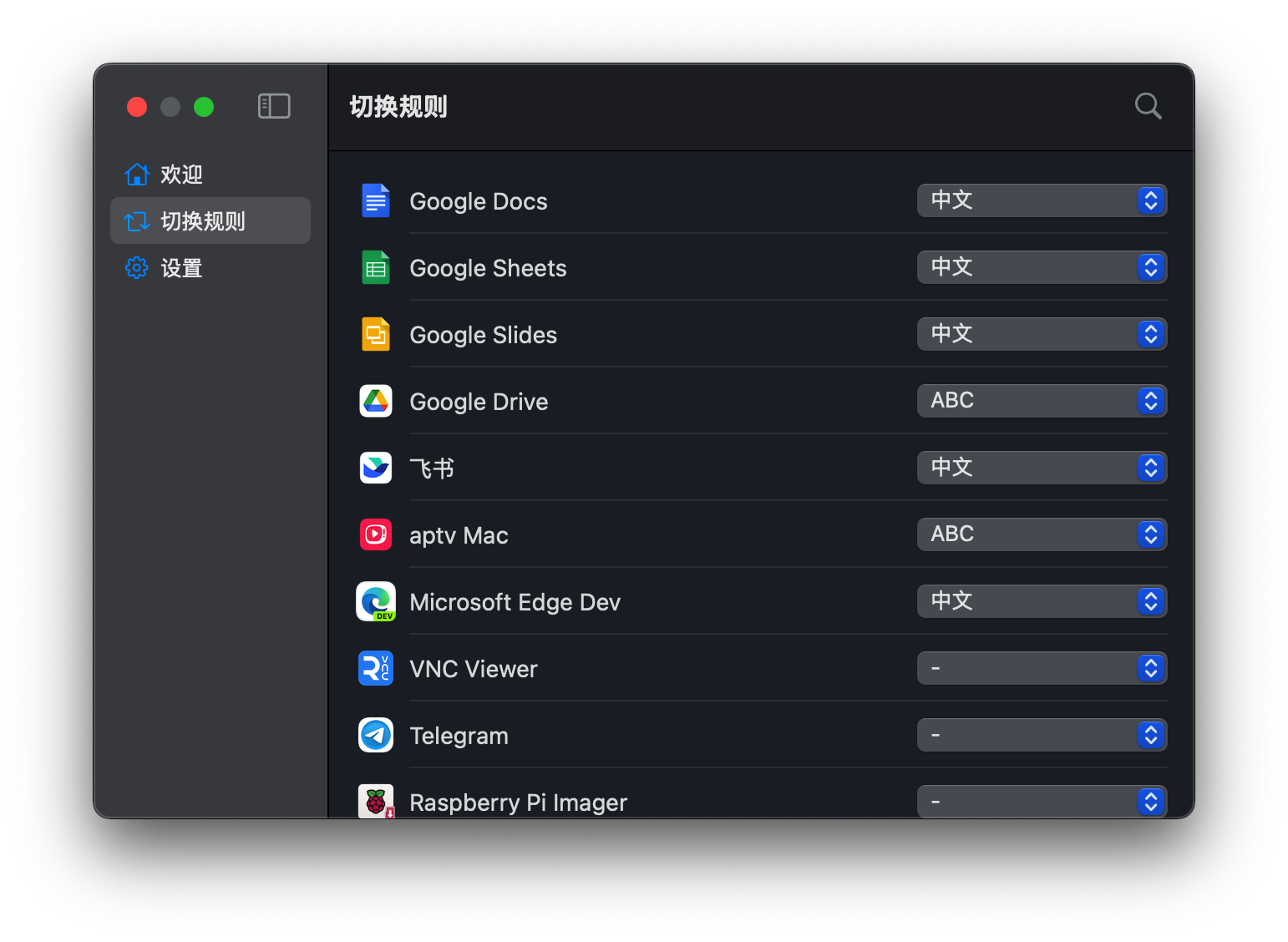Change Google Drive ABC input dropdown
1288x942 pixels.
(1042, 401)
